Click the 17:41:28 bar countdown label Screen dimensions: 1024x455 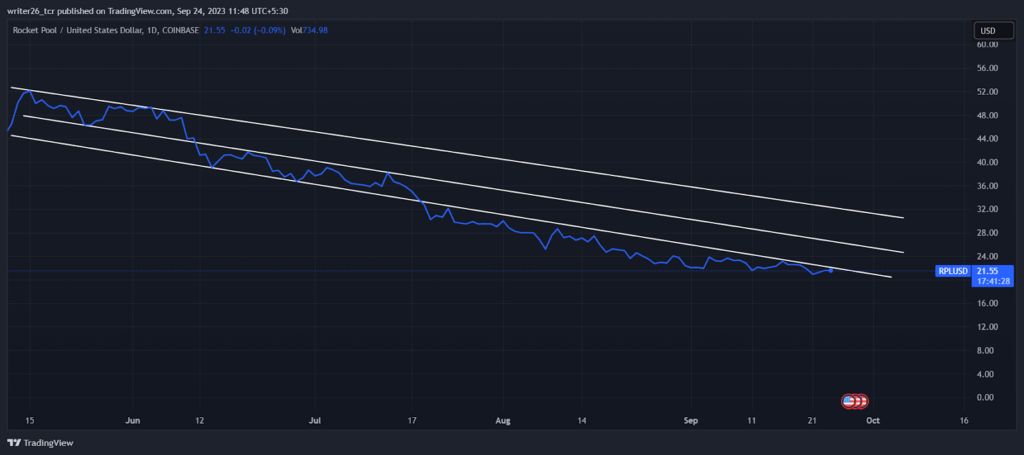point(993,281)
